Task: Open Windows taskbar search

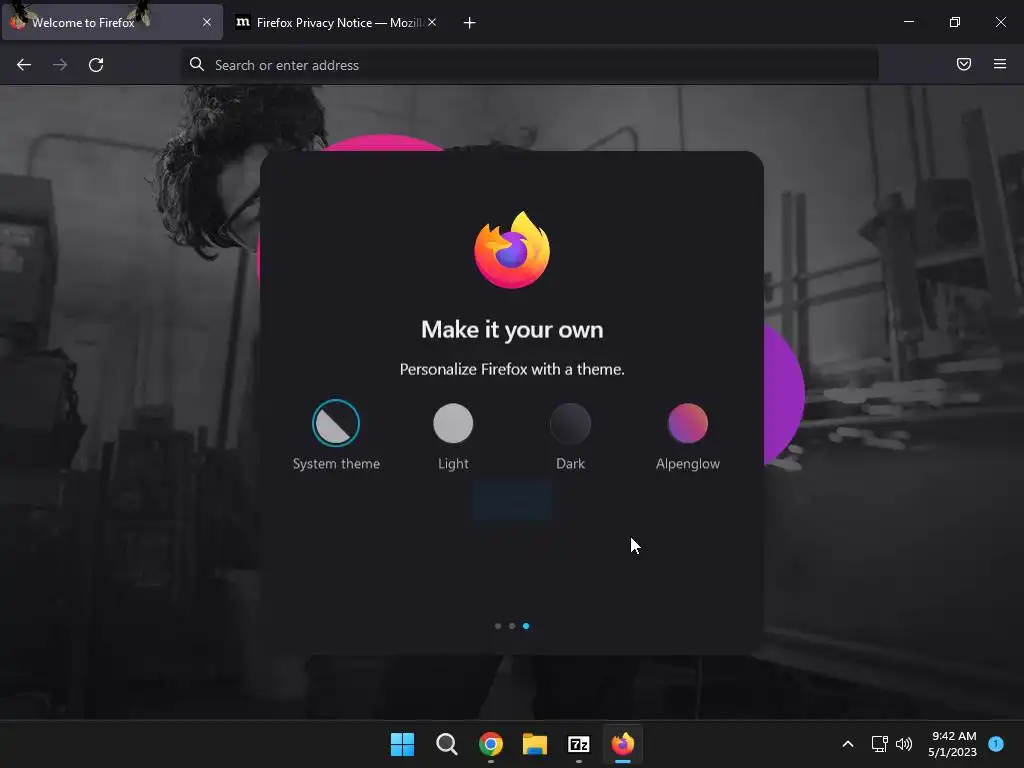Action: [x=447, y=744]
